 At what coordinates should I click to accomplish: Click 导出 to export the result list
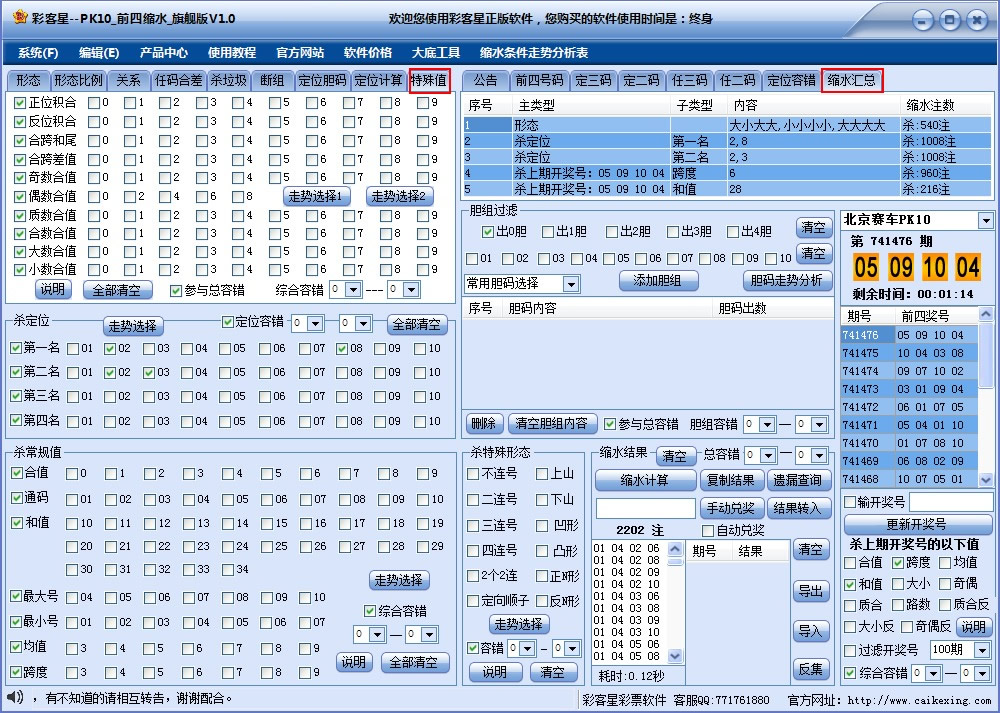(x=810, y=591)
